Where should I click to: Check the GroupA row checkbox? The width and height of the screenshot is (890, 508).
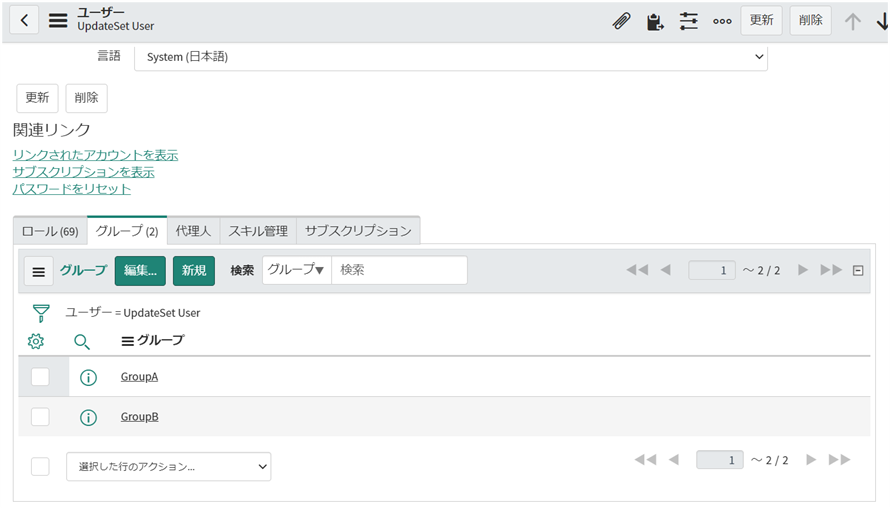click(40, 376)
